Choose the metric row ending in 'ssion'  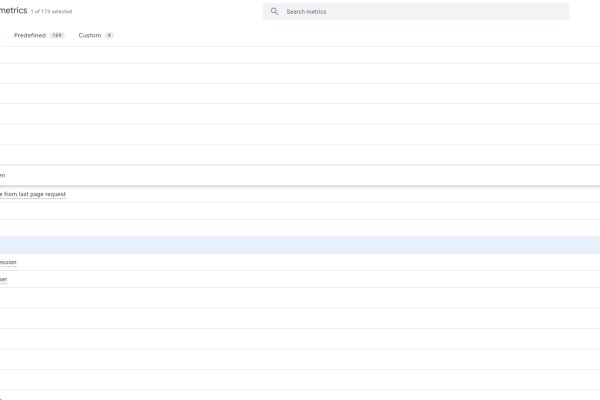tap(8, 262)
